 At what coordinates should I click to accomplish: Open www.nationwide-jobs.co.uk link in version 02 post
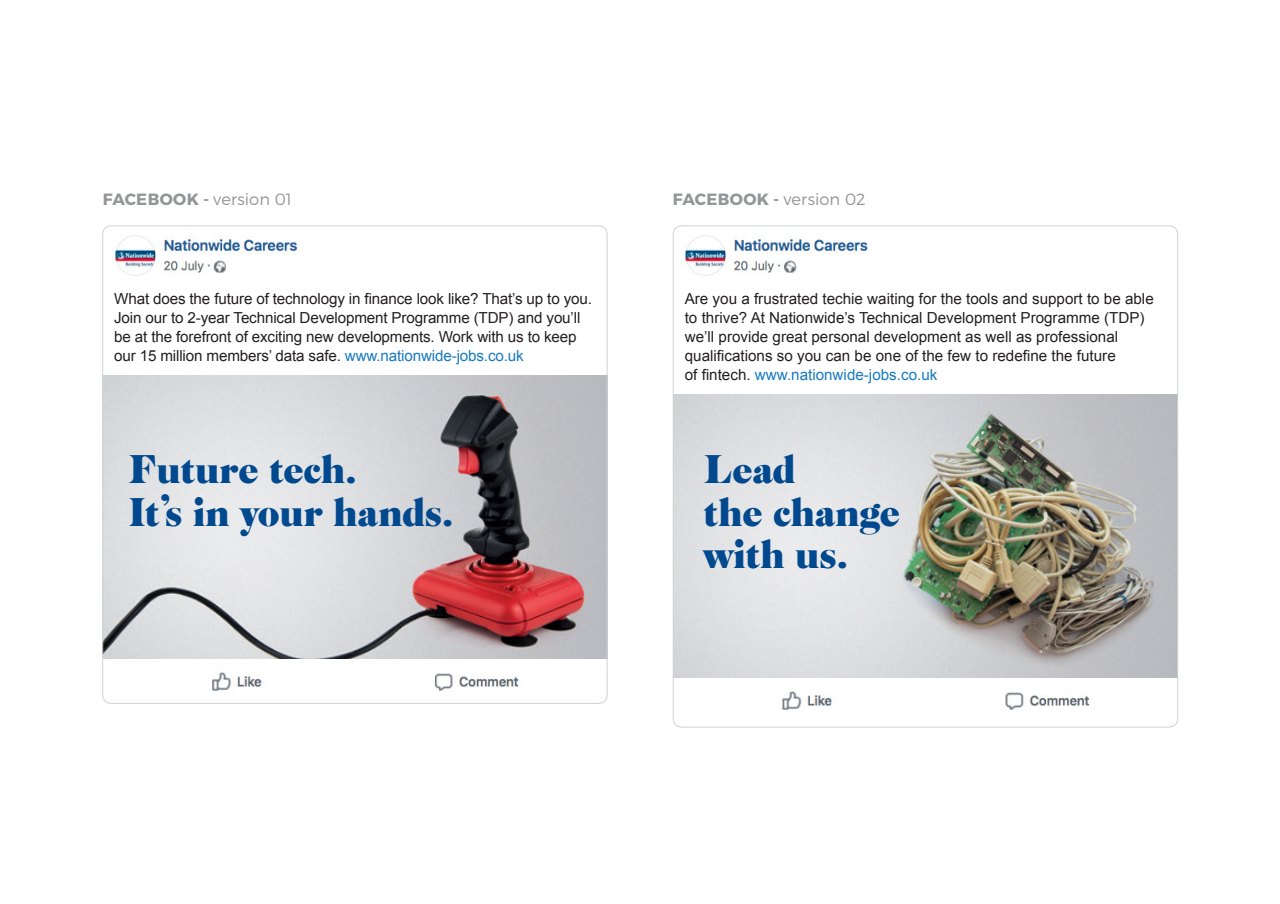coord(845,375)
